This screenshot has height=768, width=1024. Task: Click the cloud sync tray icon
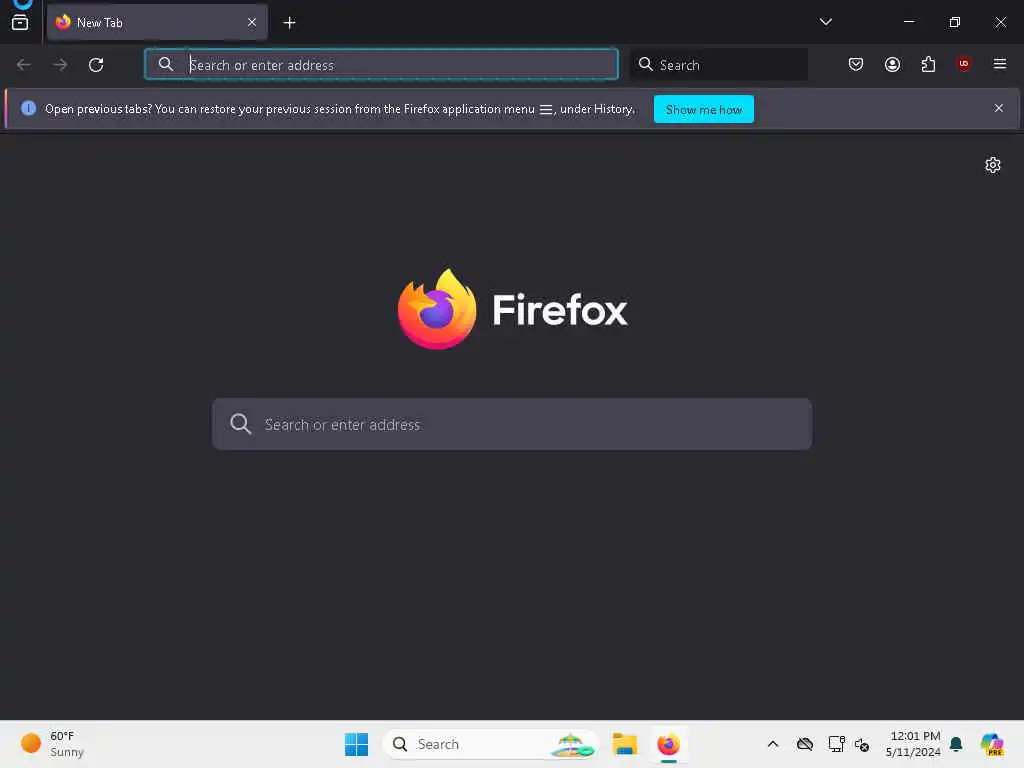pyautogui.click(x=805, y=744)
